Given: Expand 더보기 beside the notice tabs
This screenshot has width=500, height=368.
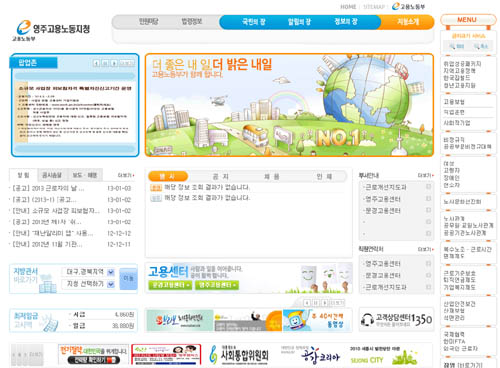Looking at the screenshot, I should click(x=126, y=175).
